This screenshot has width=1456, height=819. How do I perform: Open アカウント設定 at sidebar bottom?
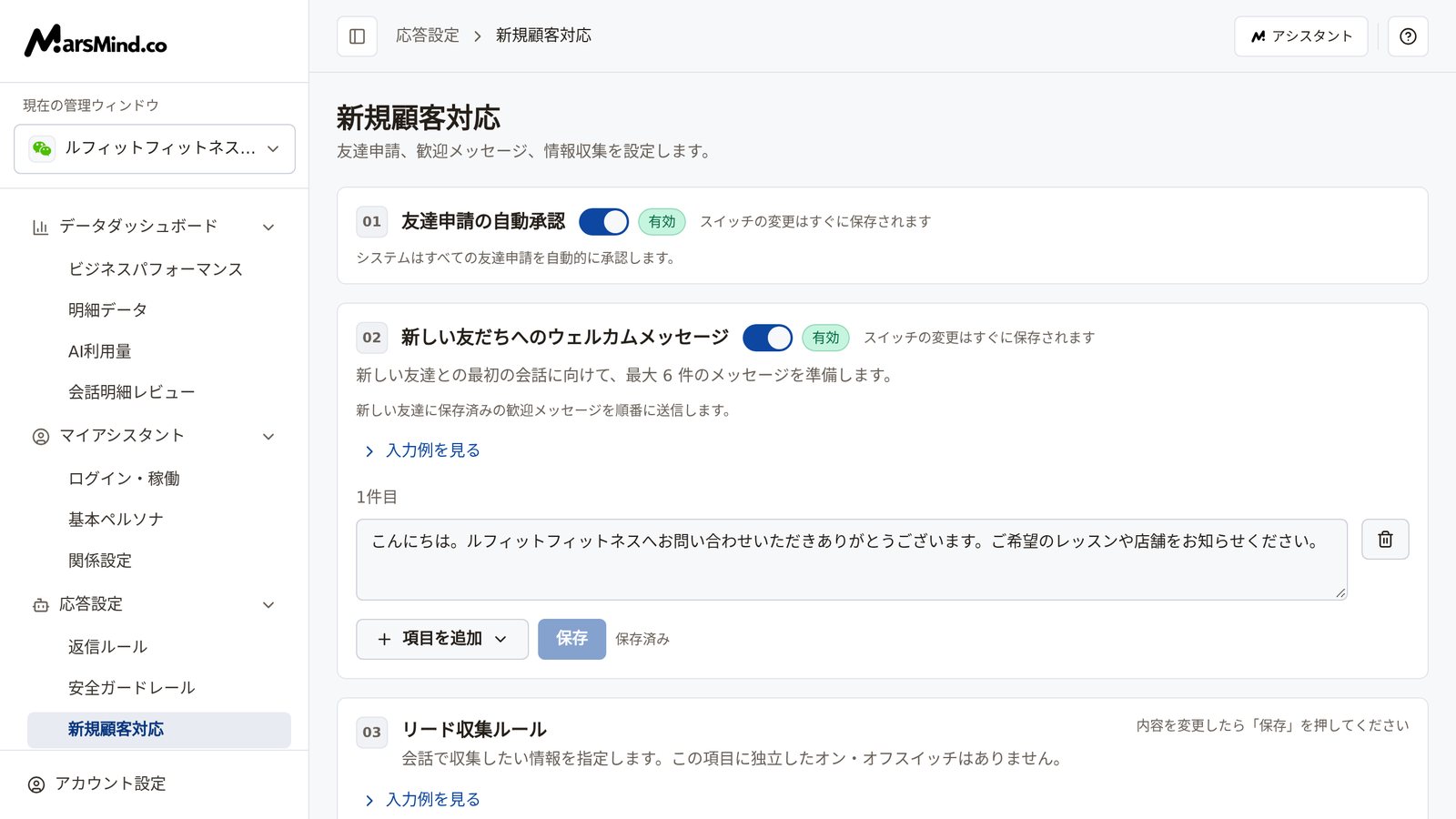[x=110, y=784]
